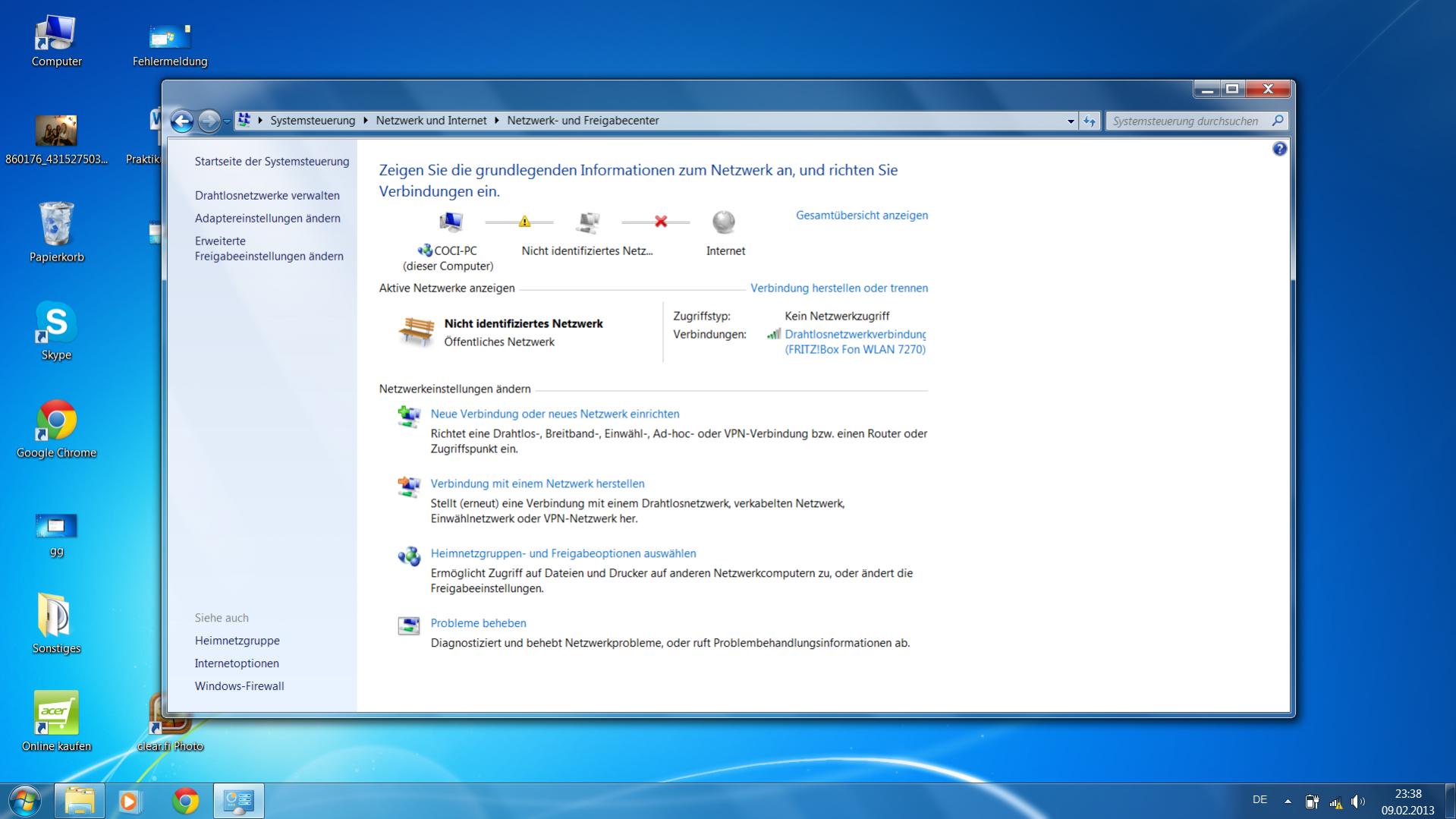
Task: Select the gg desktop icon
Action: coord(56,534)
